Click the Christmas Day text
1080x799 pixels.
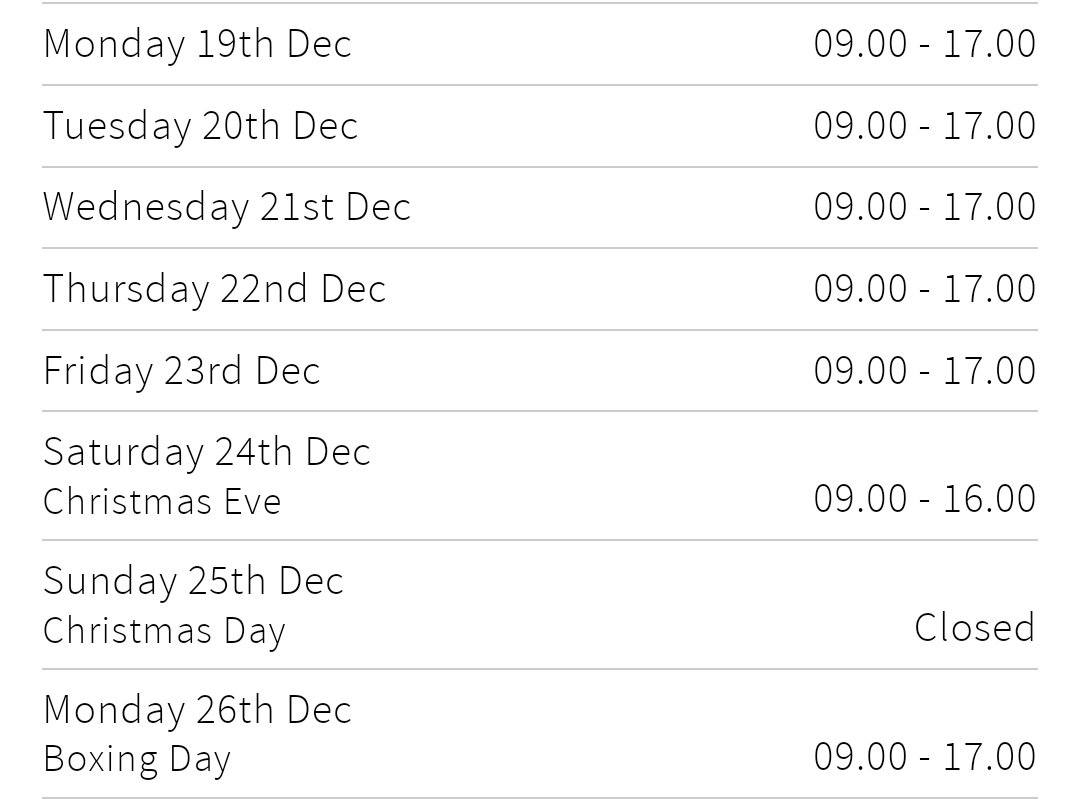[x=164, y=631]
